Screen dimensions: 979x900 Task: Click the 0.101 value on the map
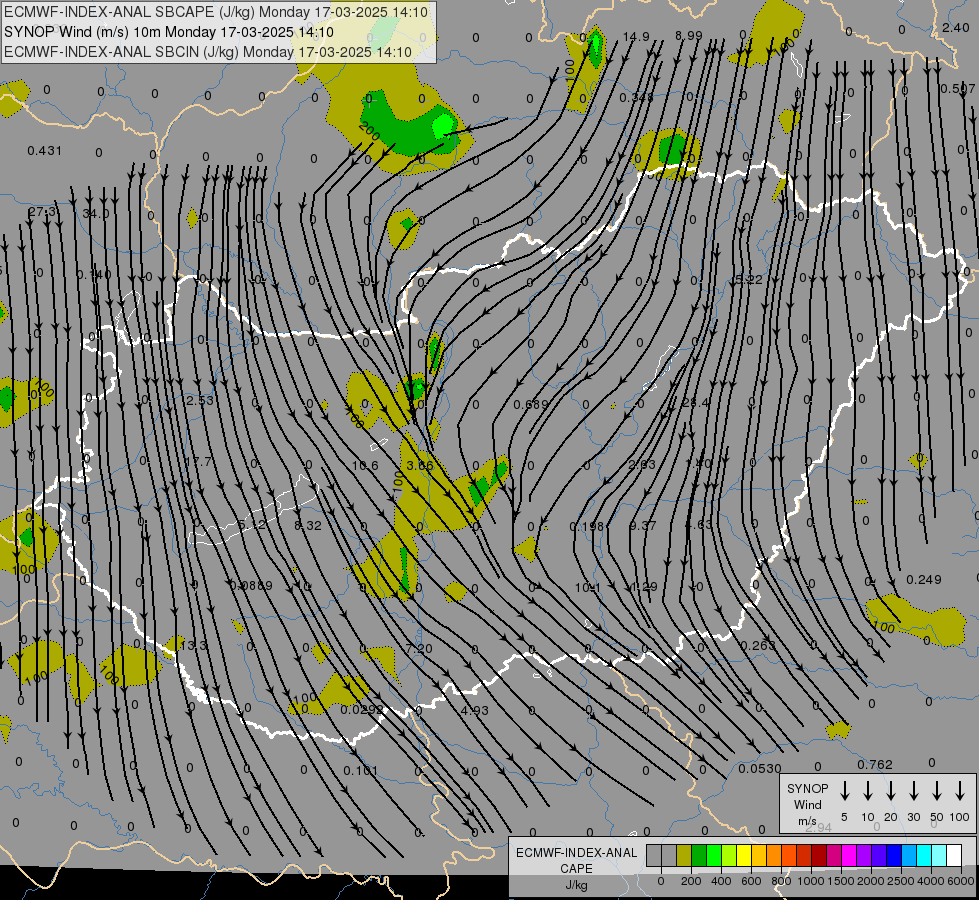pos(361,771)
